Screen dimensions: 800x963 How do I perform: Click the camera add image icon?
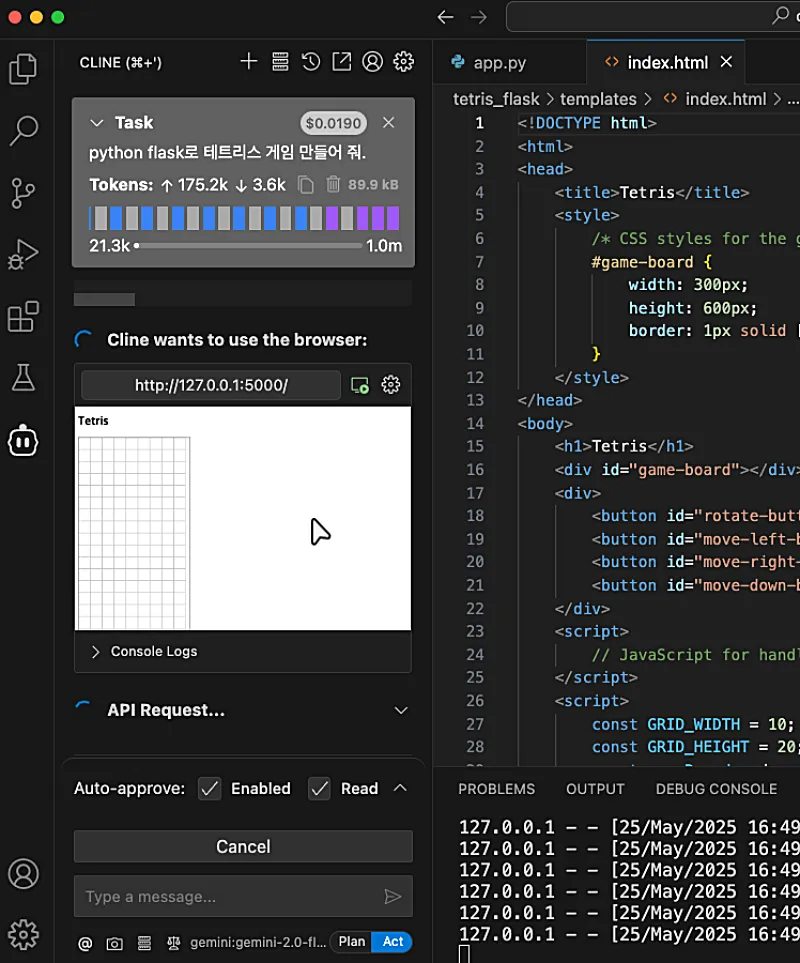[x=114, y=943]
